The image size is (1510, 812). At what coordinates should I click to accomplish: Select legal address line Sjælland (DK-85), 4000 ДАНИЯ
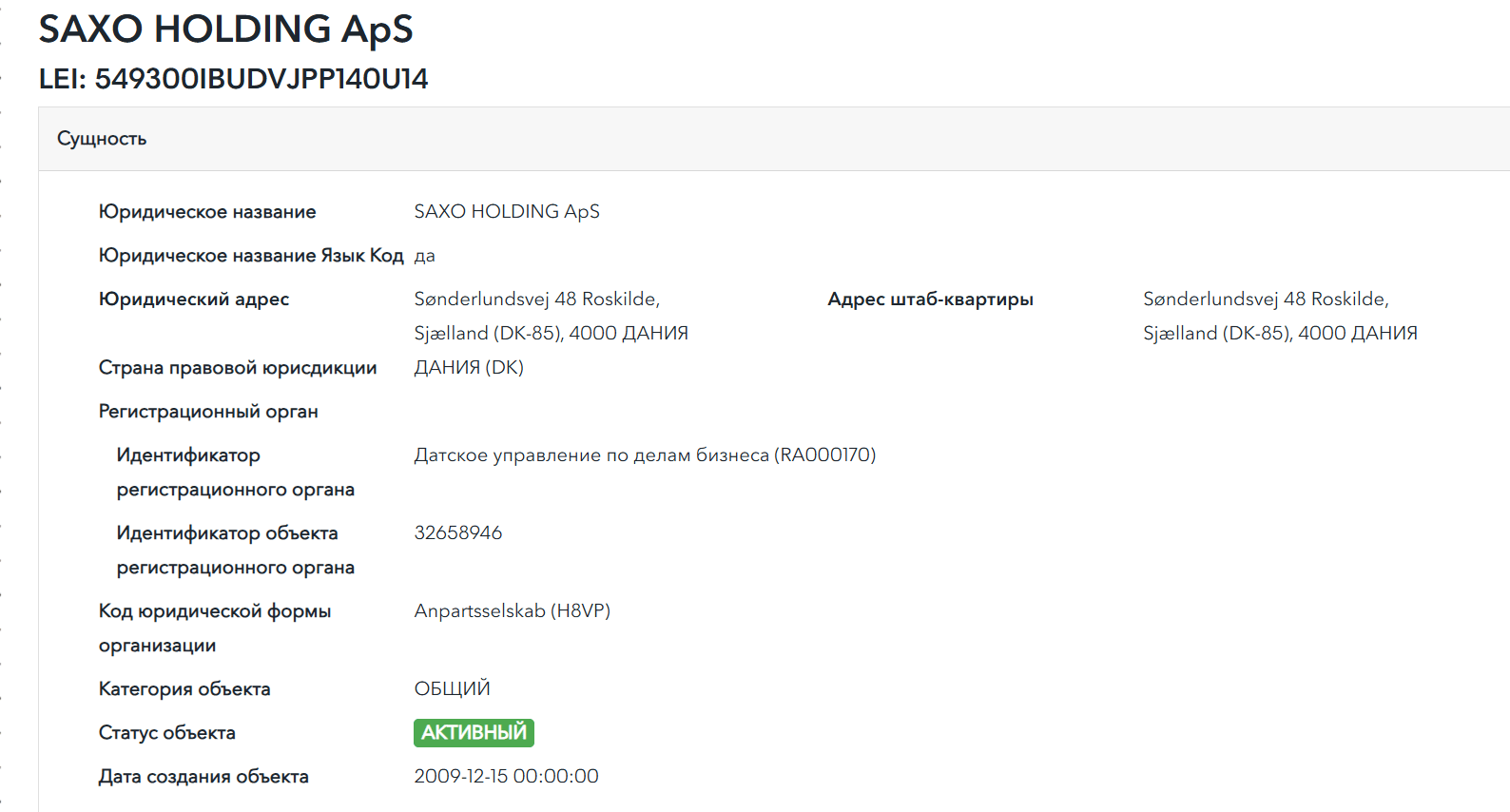tap(551, 334)
